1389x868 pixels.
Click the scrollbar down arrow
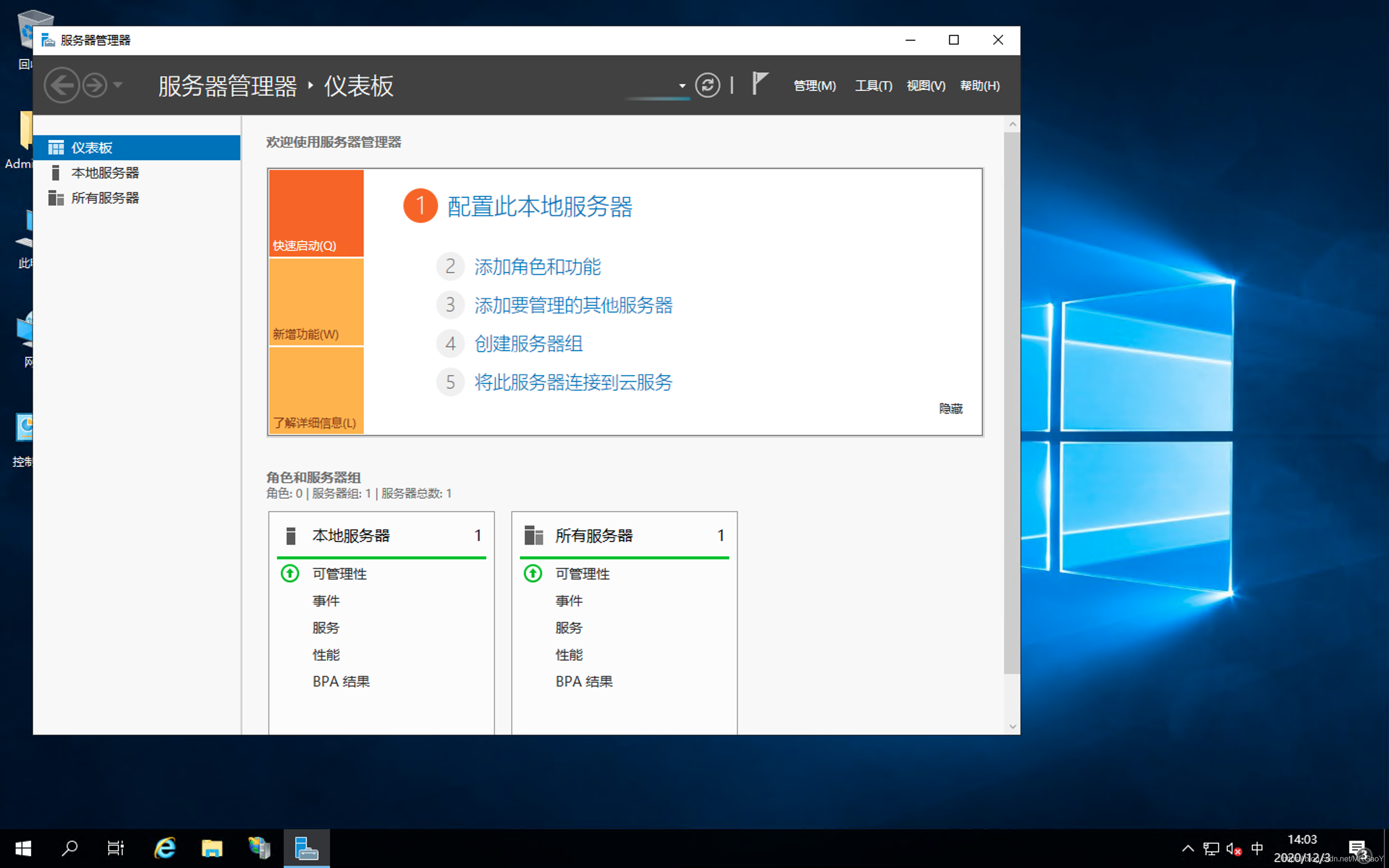point(1012,726)
